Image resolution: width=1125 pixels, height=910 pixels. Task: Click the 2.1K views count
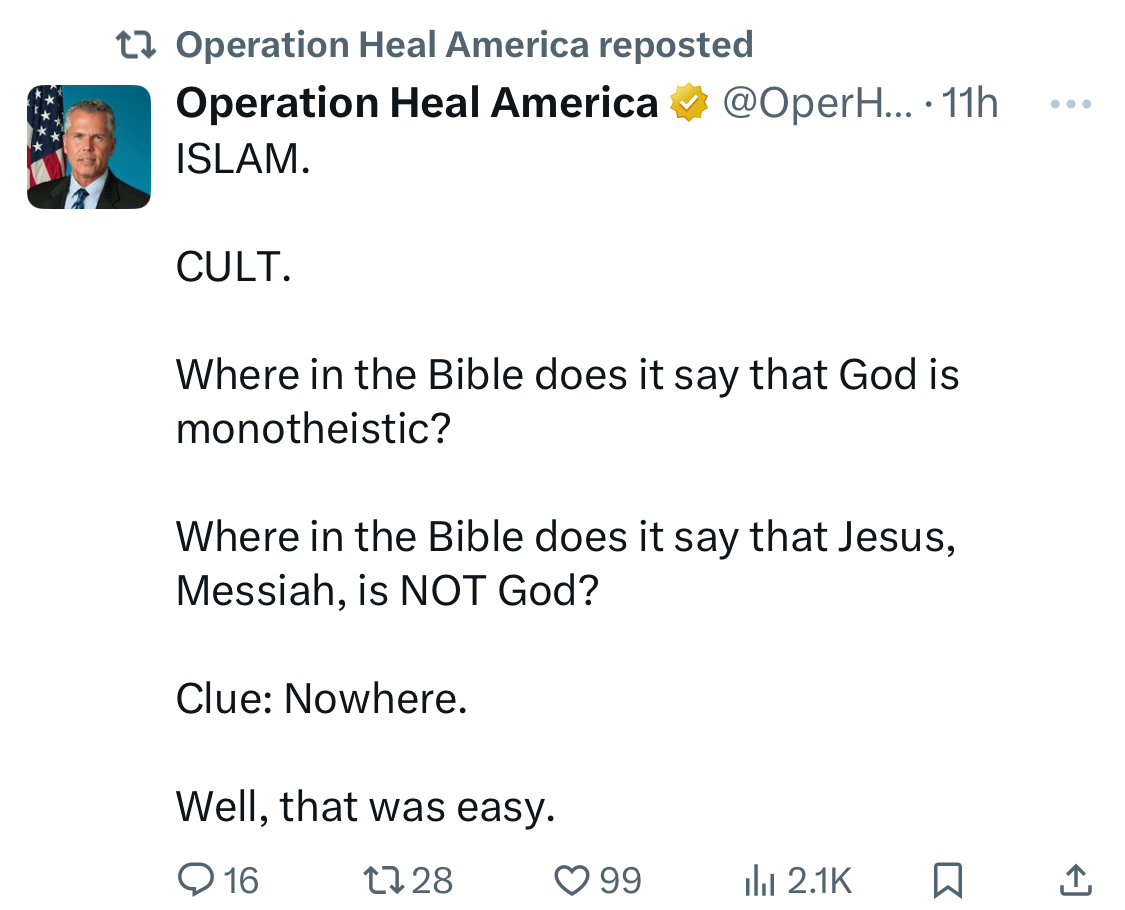click(x=819, y=880)
